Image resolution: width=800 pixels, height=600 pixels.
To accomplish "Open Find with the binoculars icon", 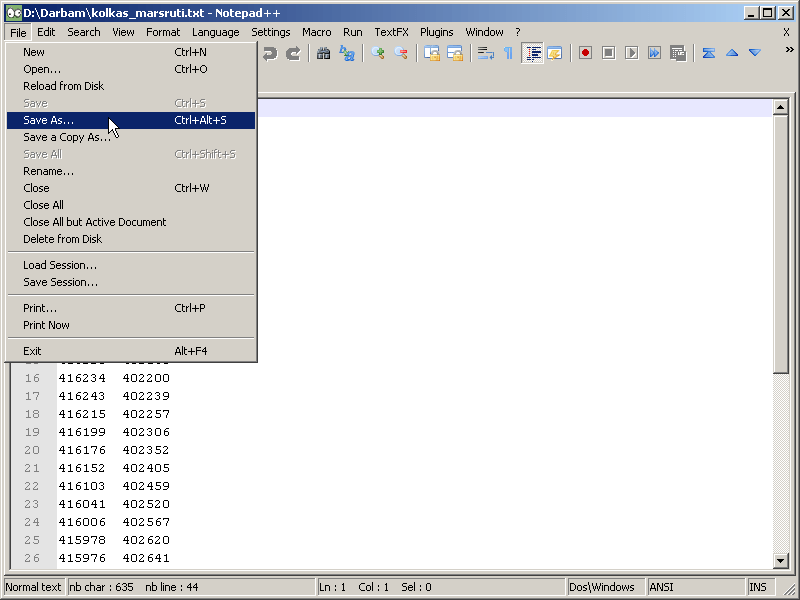I will [x=323, y=53].
